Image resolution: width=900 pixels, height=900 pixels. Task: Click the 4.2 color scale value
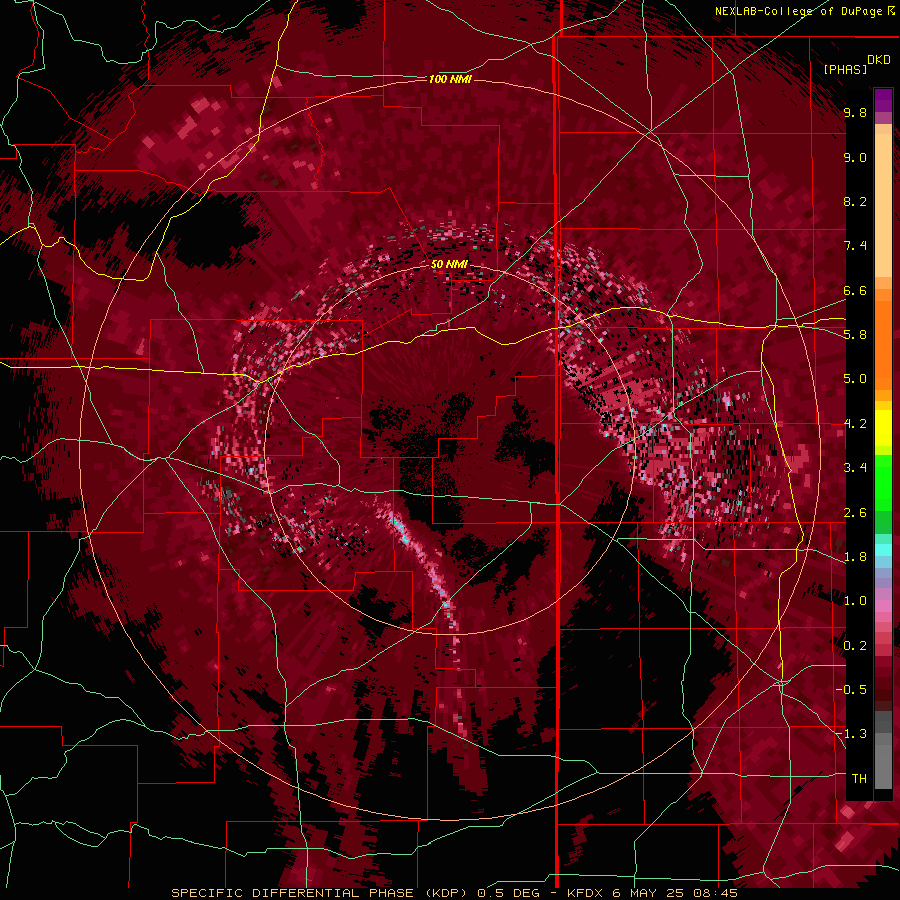(x=855, y=424)
